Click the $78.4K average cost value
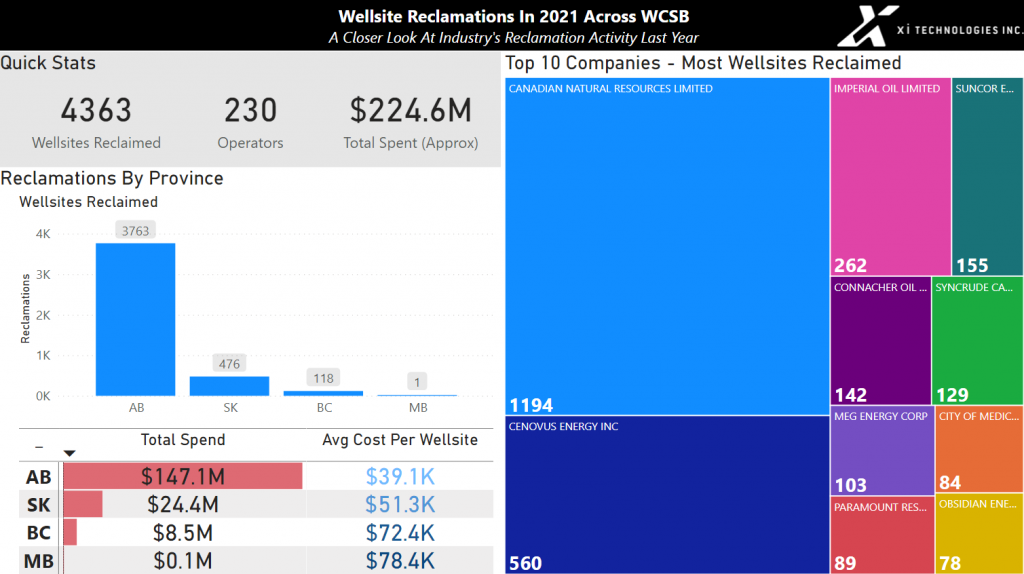The height and width of the screenshot is (574, 1024). coord(400,561)
